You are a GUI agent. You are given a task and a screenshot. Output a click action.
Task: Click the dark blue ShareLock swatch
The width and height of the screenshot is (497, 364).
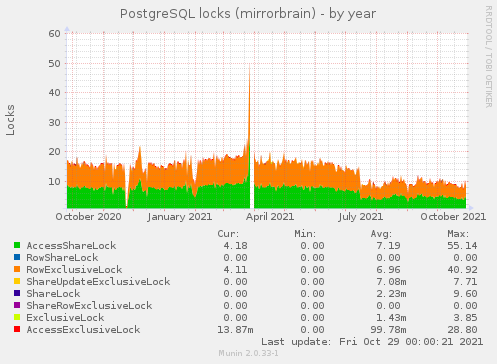pyautogui.click(x=17, y=293)
